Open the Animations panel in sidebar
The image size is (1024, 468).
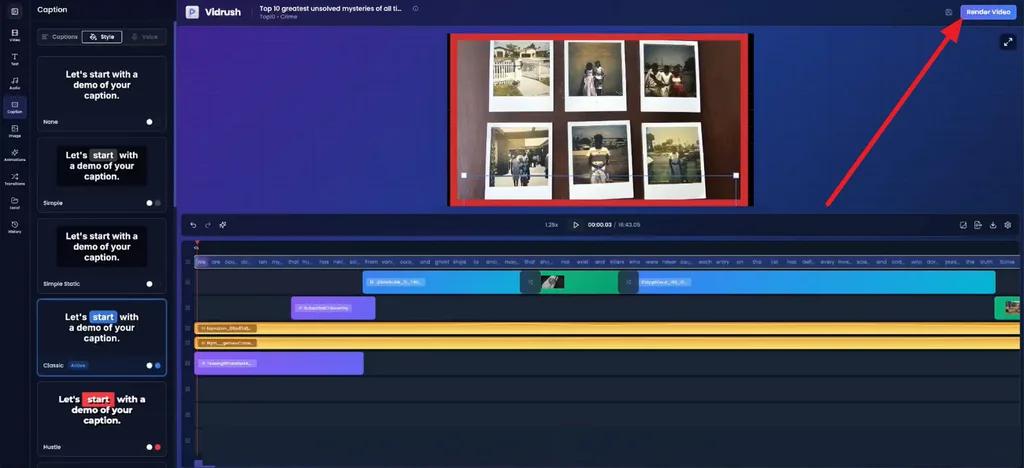point(14,155)
